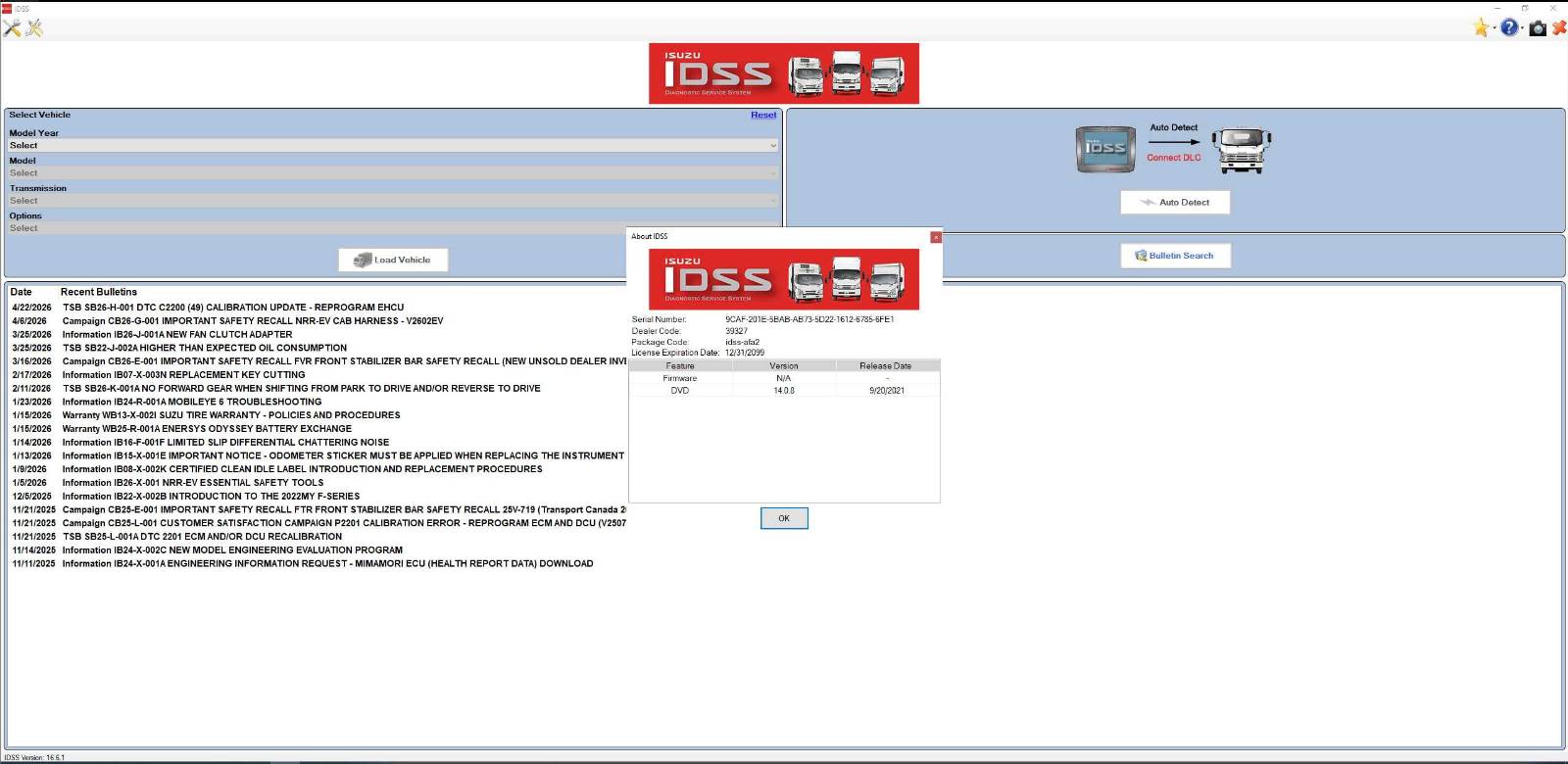Expand the arrow beside the help icon
This screenshot has height=764, width=1568.
click(x=1523, y=28)
